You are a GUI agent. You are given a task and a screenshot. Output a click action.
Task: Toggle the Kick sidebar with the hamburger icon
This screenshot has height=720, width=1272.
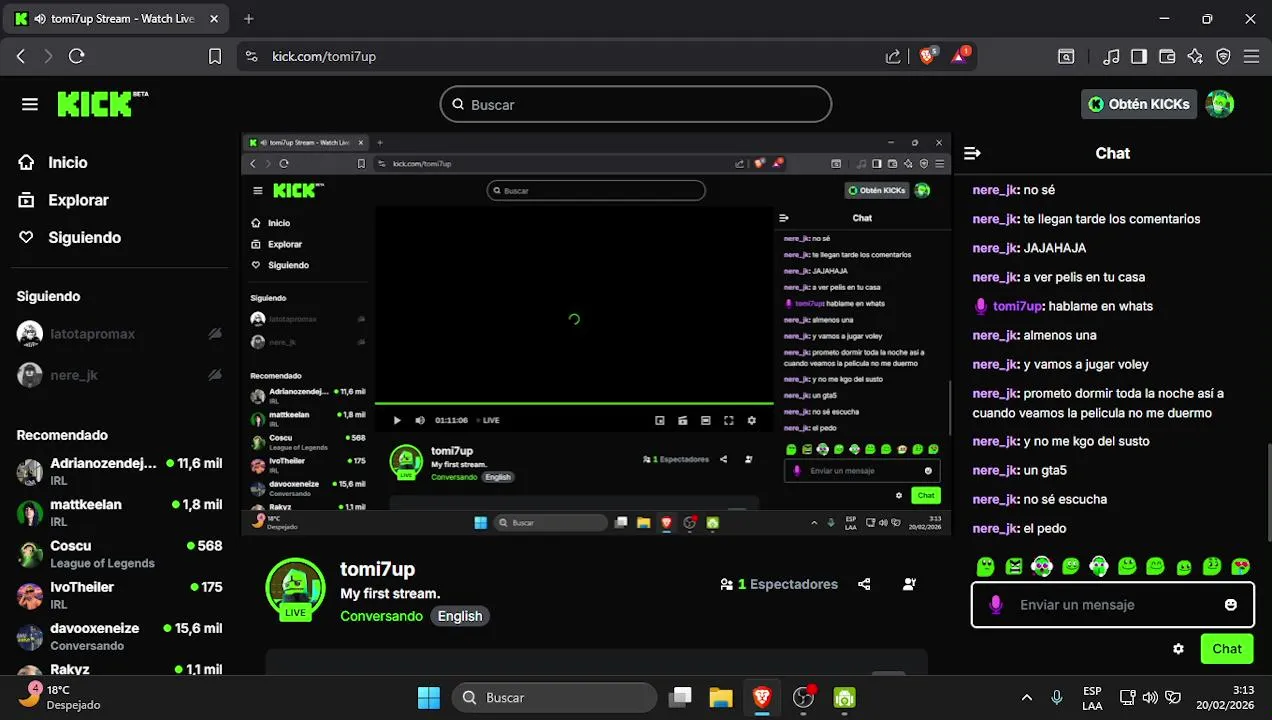pos(30,104)
